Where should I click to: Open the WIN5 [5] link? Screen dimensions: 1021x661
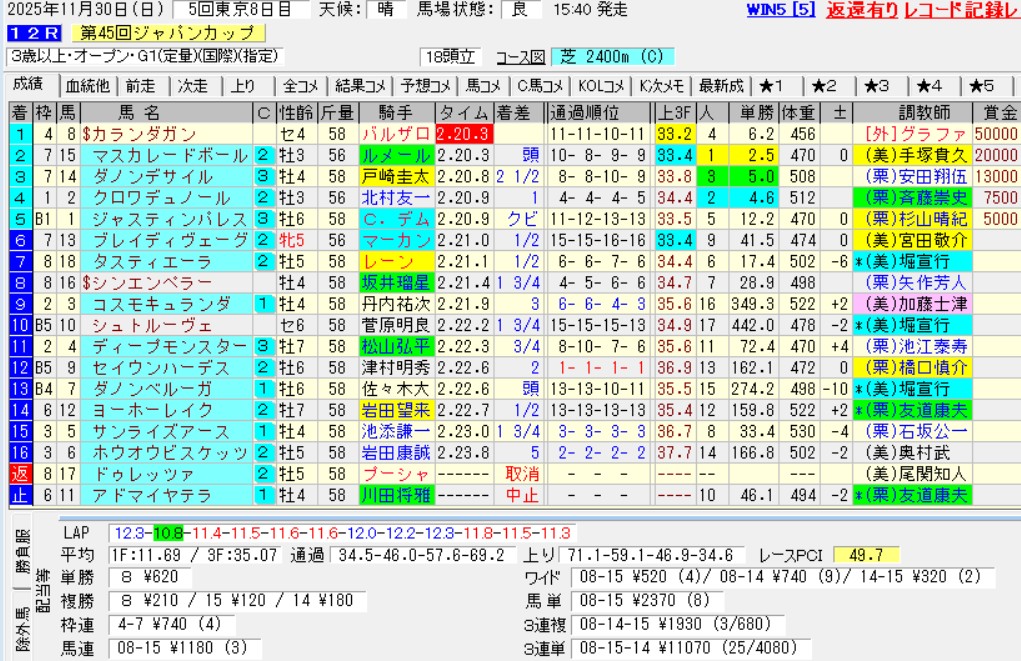pos(780,10)
